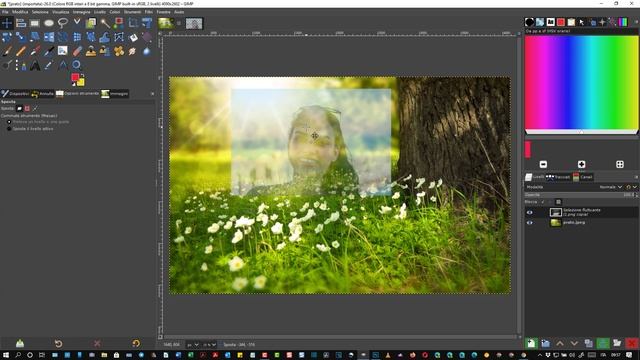Image resolution: width=640 pixels, height=360 pixels.
Task: Open the Immagine menu
Action: point(81,12)
